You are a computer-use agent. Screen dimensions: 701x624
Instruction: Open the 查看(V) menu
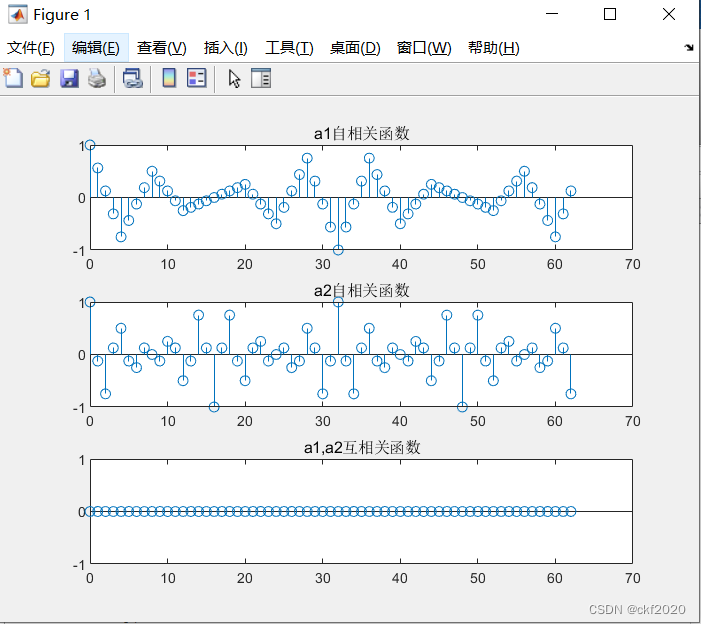pos(161,48)
